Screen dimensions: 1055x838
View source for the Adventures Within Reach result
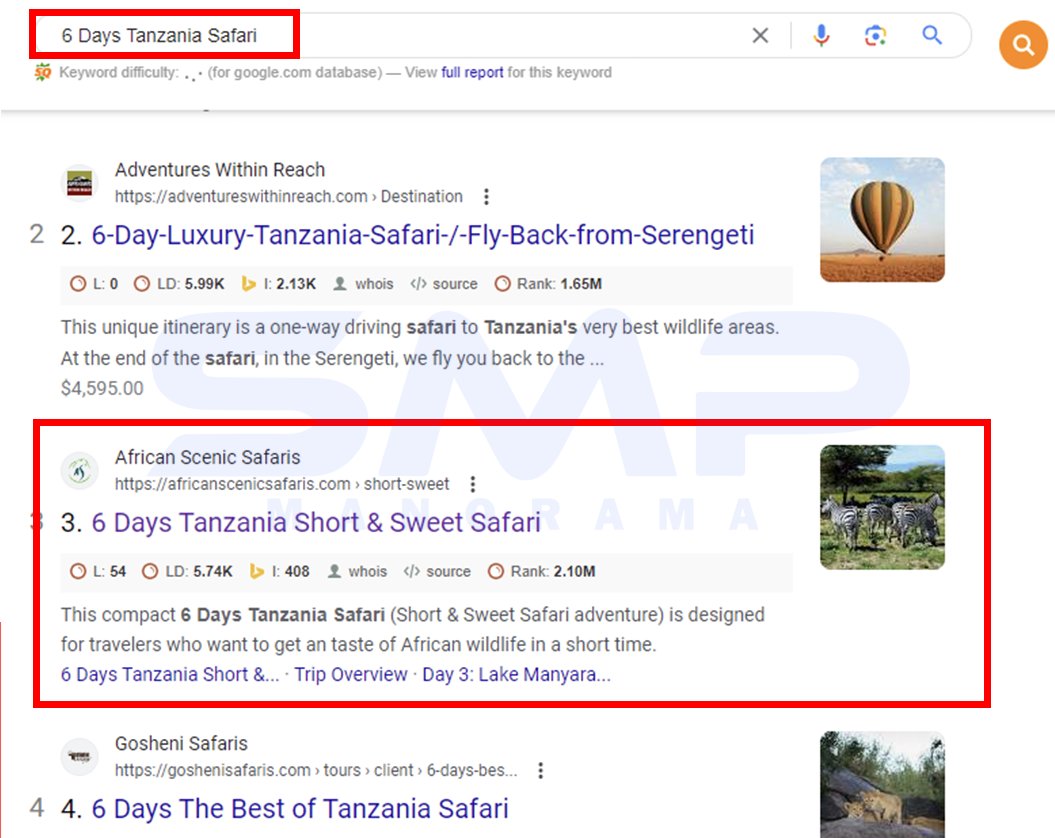point(444,284)
